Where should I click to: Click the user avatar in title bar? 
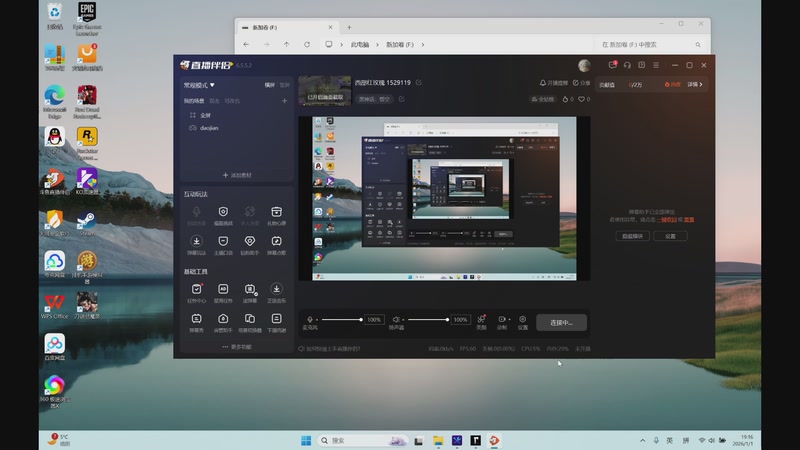tap(584, 65)
